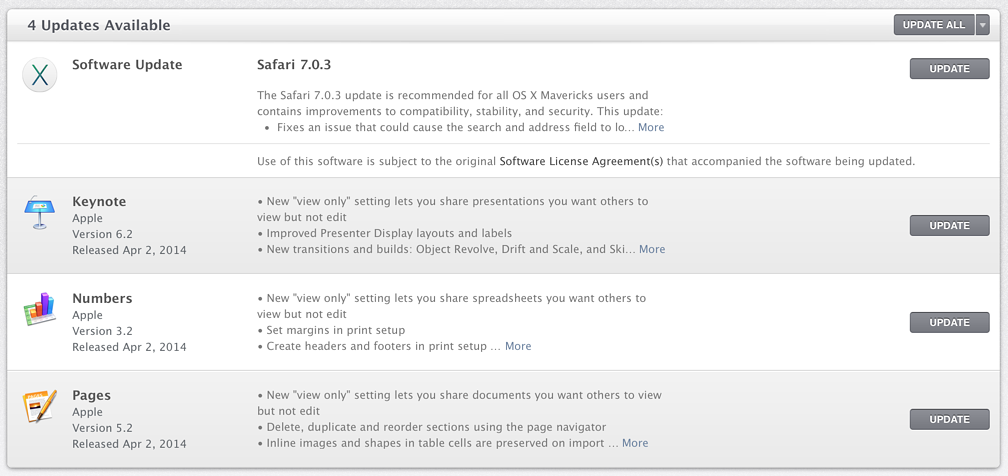Click the Keynote app title

(99, 201)
